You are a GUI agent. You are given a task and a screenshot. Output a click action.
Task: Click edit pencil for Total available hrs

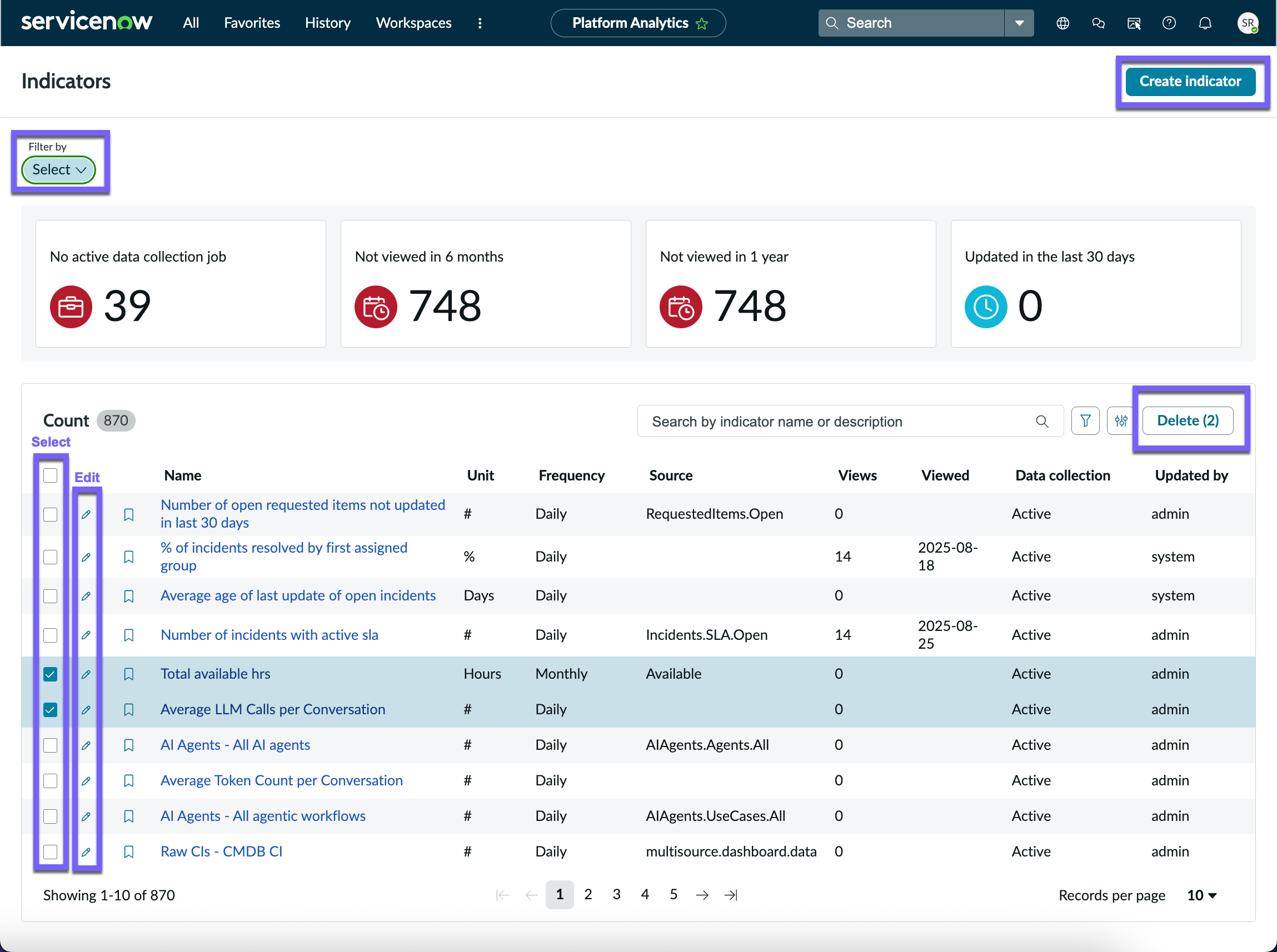(x=86, y=674)
